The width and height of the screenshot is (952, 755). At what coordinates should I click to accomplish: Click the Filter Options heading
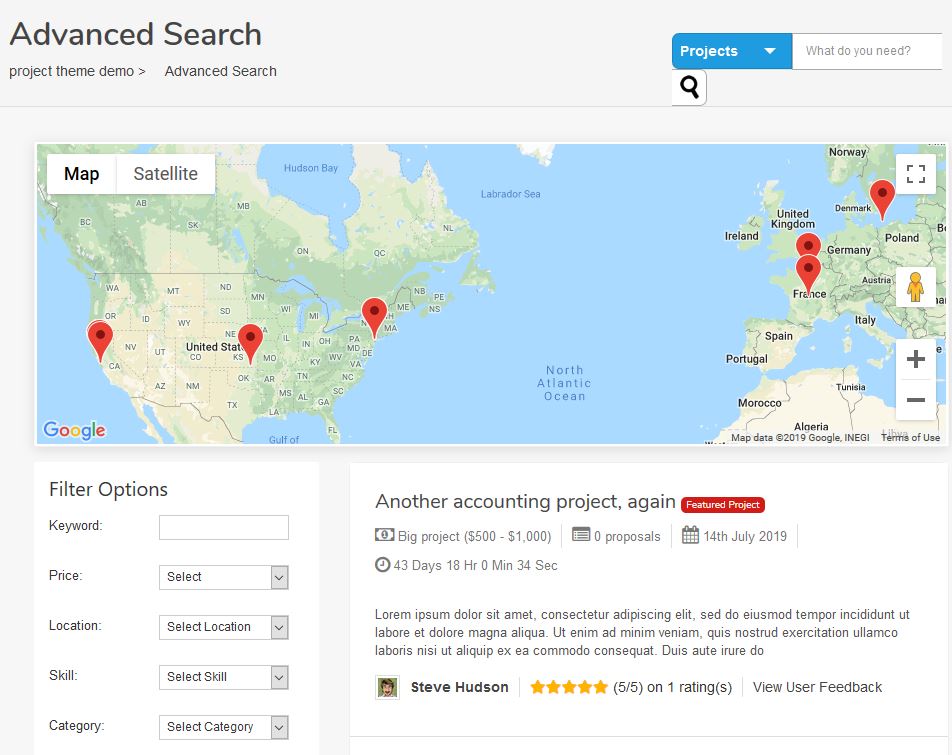108,489
